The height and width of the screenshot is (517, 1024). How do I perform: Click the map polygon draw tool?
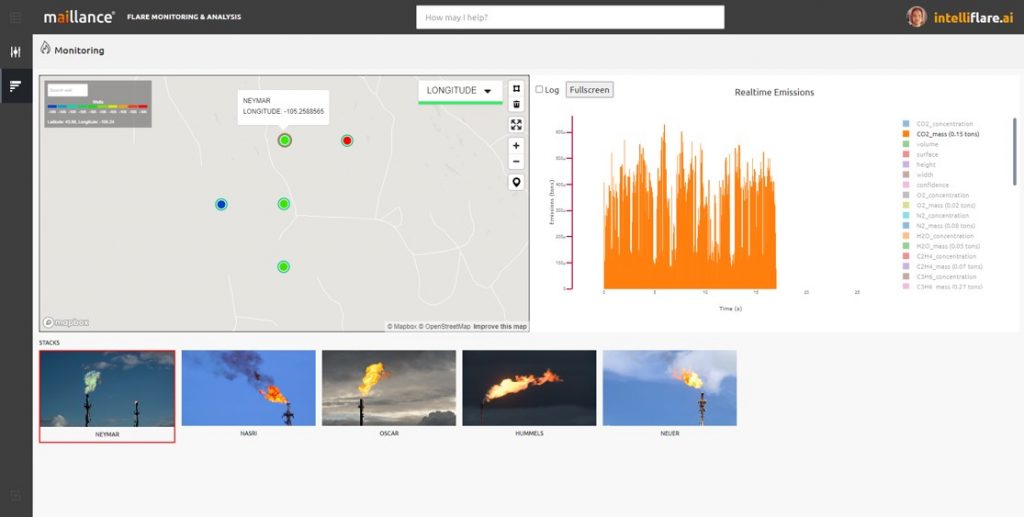516,88
